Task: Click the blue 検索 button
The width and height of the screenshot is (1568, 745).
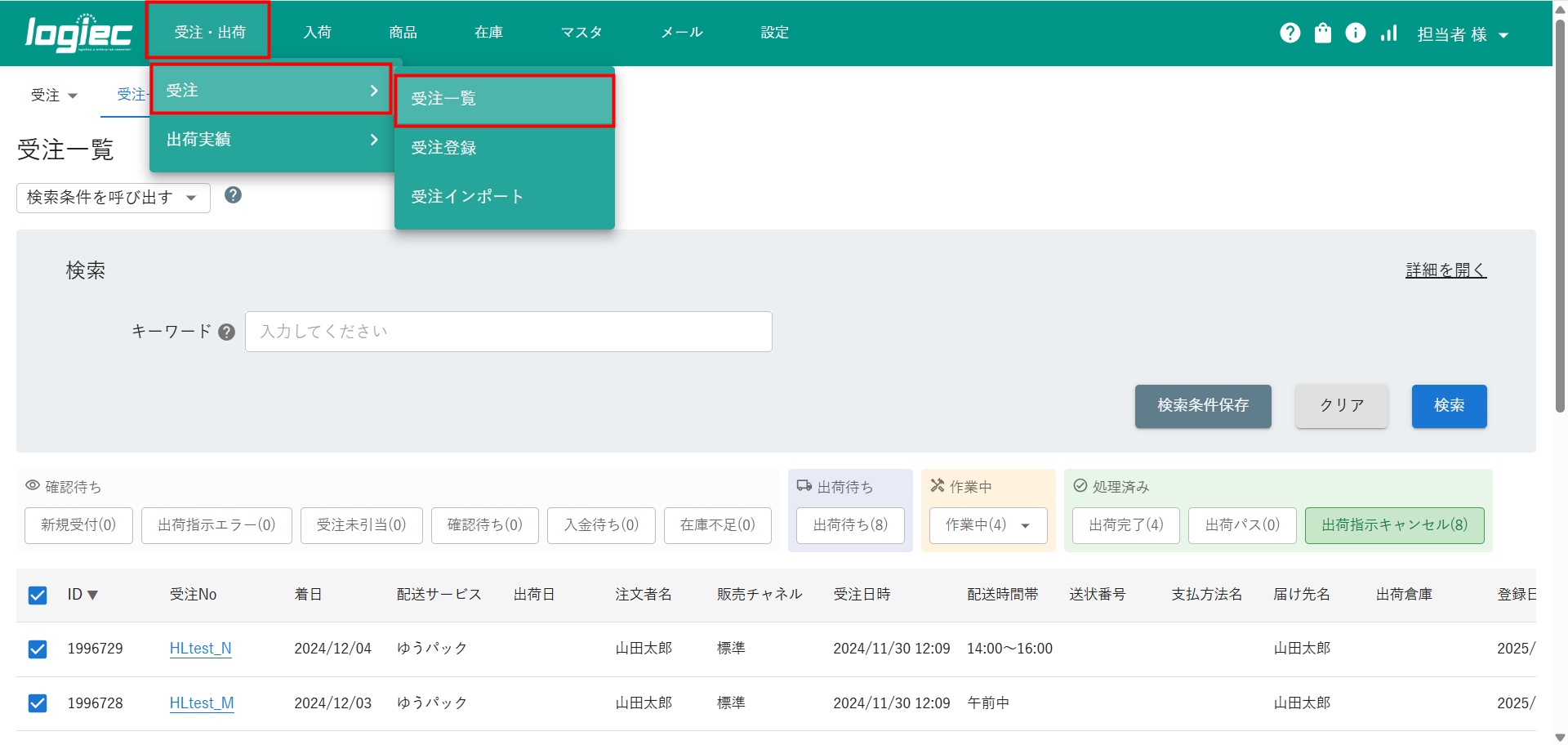Action: [x=1449, y=406]
